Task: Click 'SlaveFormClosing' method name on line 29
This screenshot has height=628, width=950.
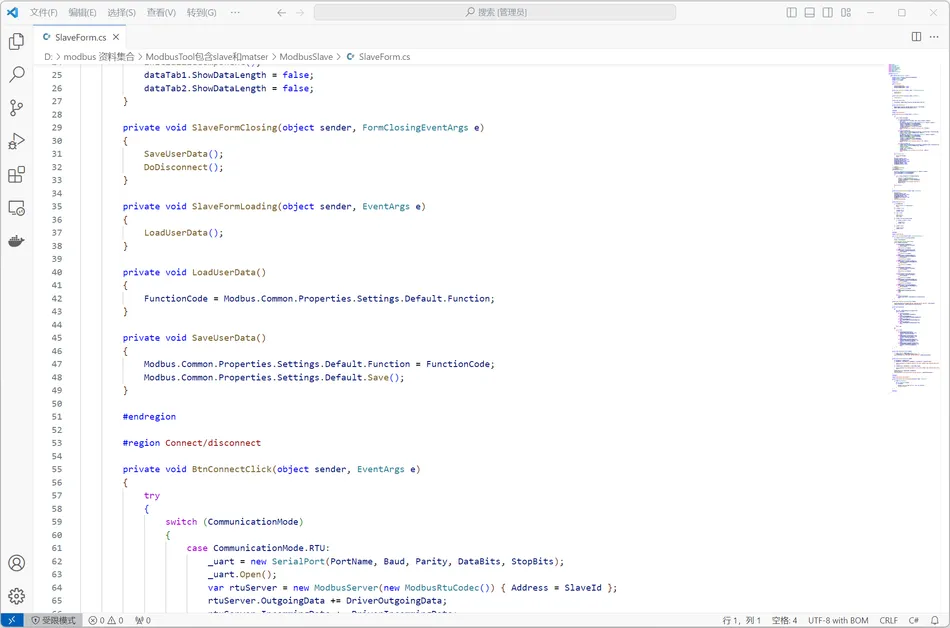Action: [234, 127]
